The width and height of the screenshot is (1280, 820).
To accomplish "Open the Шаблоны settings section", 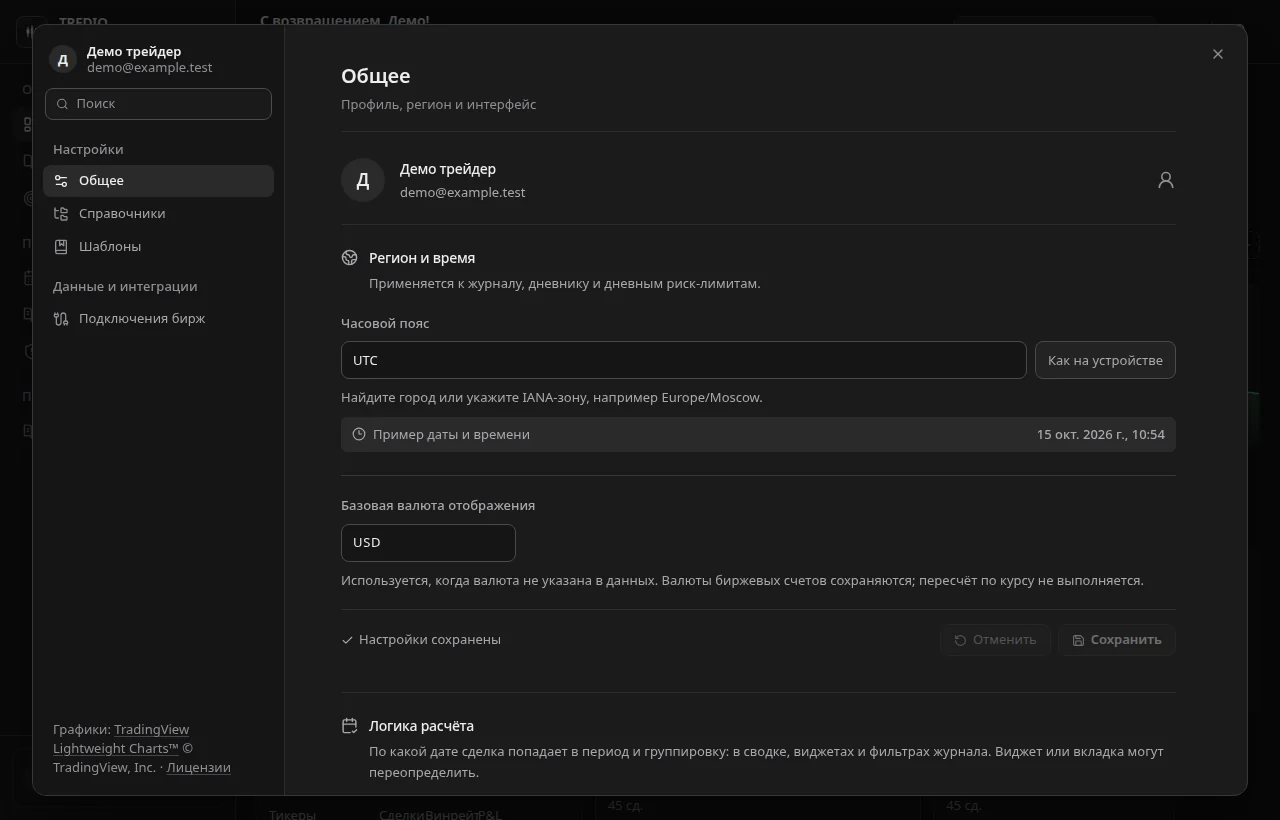I will (158, 247).
